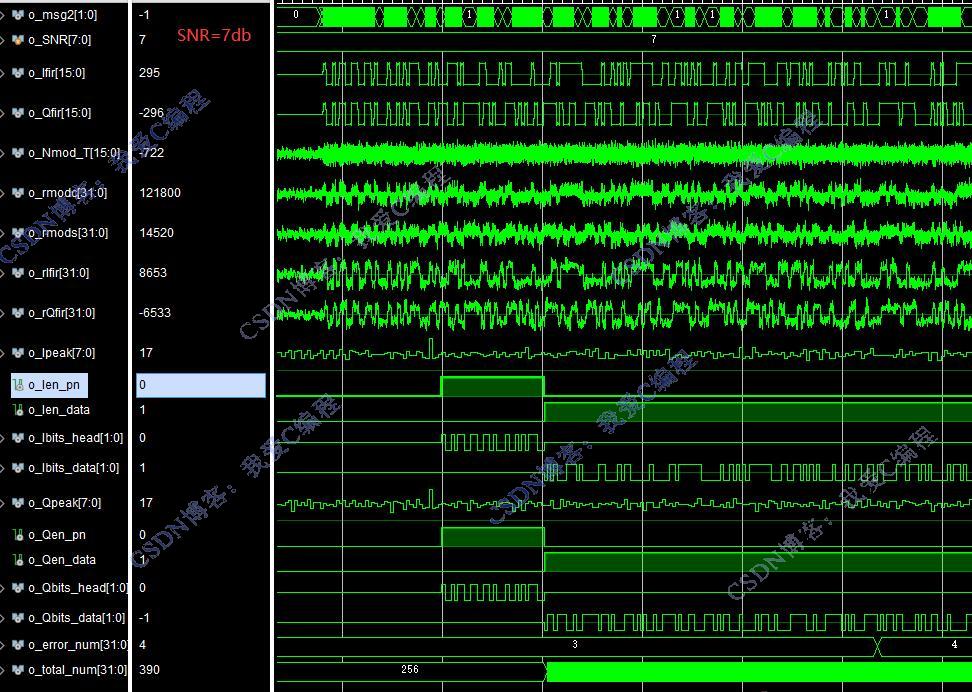
Task: Click the o_Ipeak[7:0] bus icon
Action: click(18, 353)
